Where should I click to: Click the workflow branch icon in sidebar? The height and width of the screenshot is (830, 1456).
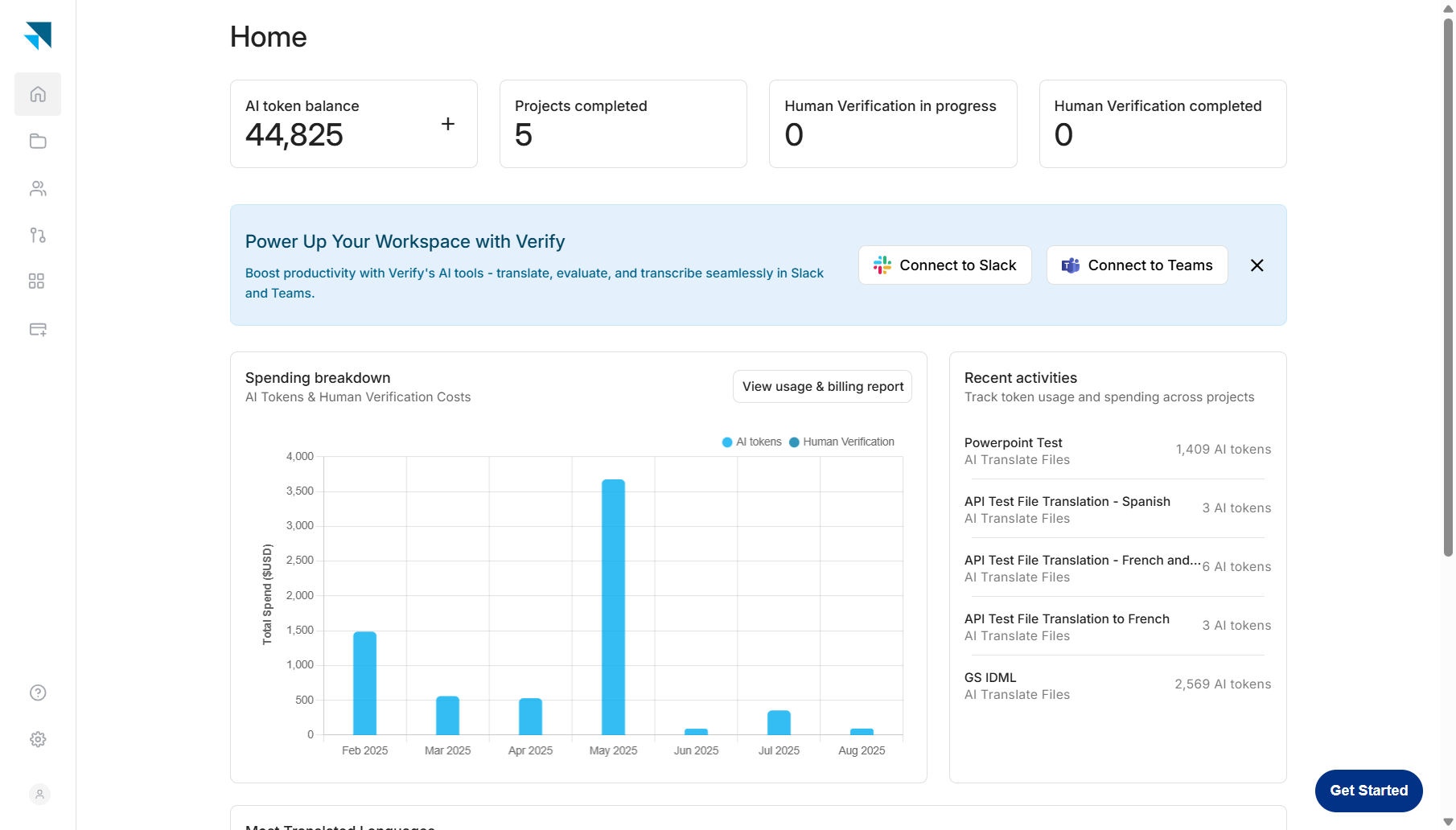[38, 235]
